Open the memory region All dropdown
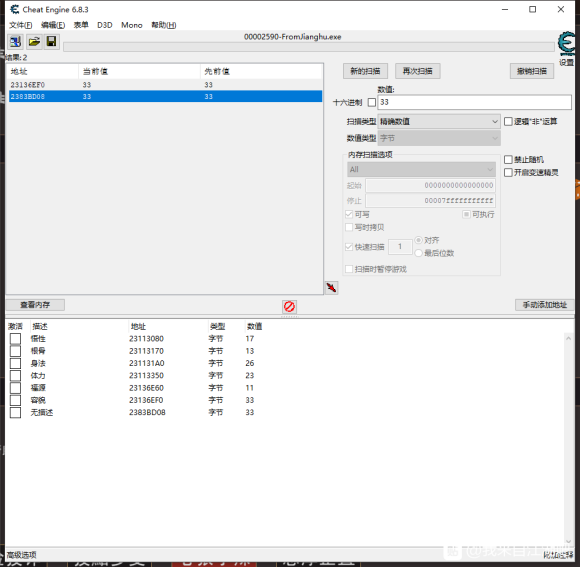Image resolution: width=580 pixels, height=567 pixels. pyautogui.click(x=421, y=169)
